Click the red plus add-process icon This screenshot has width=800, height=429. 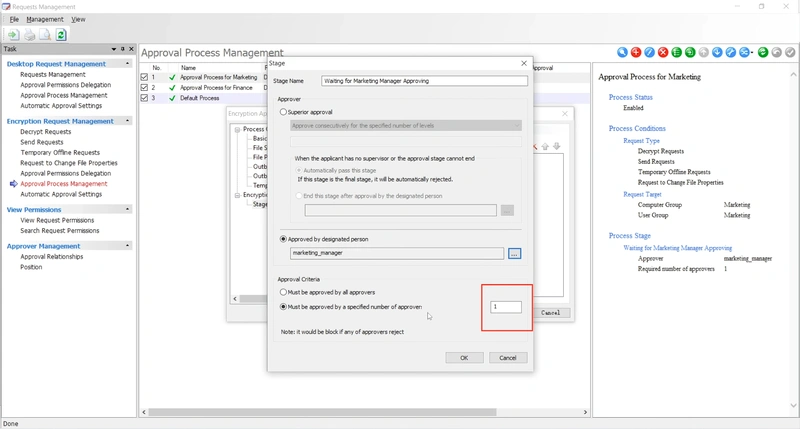[x=636, y=52]
